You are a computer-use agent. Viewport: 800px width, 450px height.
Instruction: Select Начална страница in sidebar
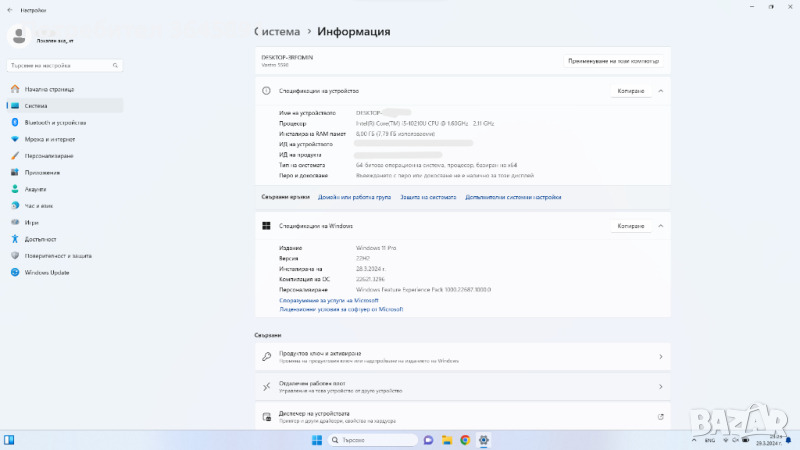(x=49, y=89)
